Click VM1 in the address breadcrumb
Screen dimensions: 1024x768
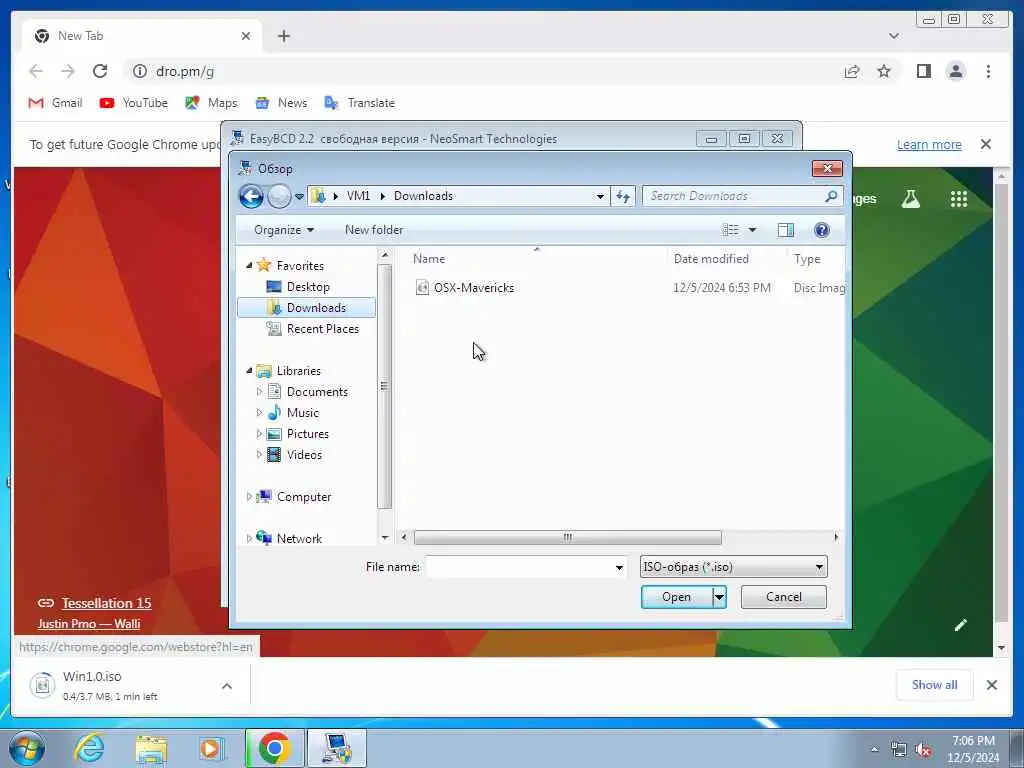(x=359, y=196)
